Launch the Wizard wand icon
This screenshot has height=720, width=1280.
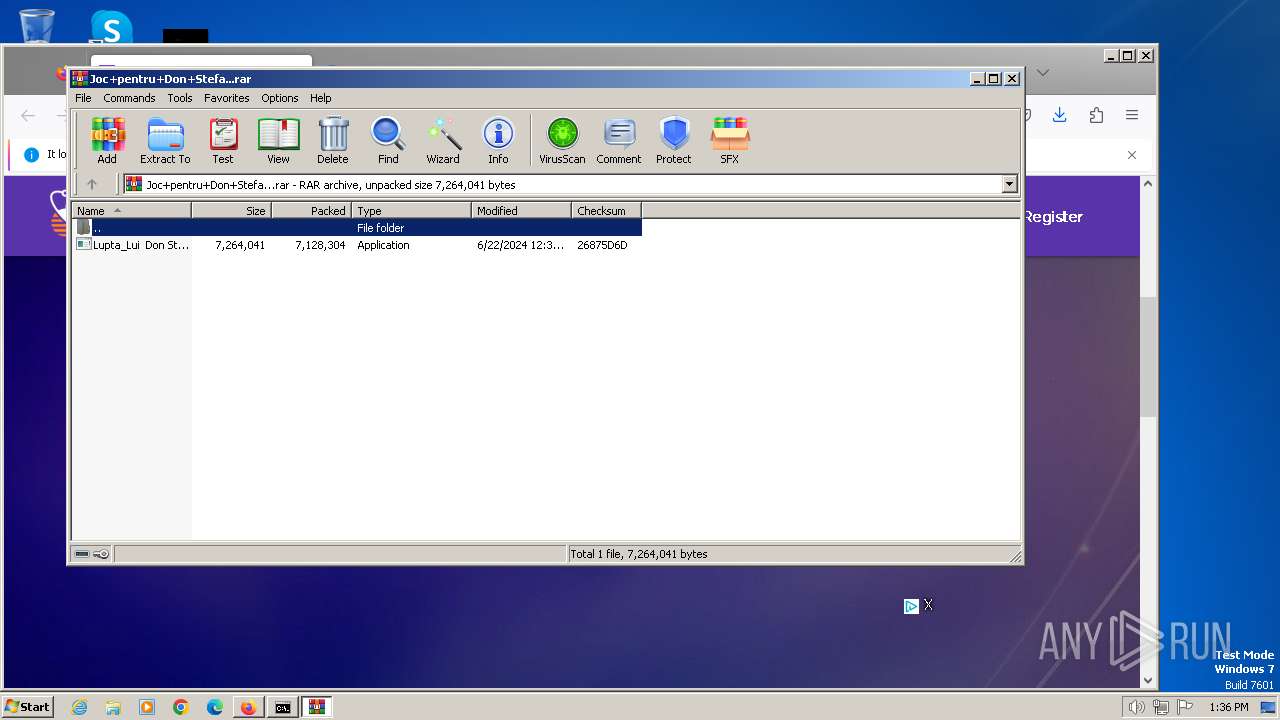pyautogui.click(x=443, y=140)
